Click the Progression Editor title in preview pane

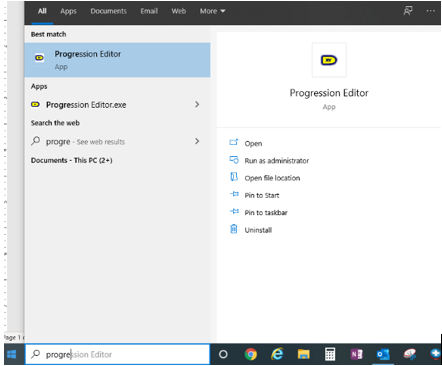pyautogui.click(x=329, y=93)
